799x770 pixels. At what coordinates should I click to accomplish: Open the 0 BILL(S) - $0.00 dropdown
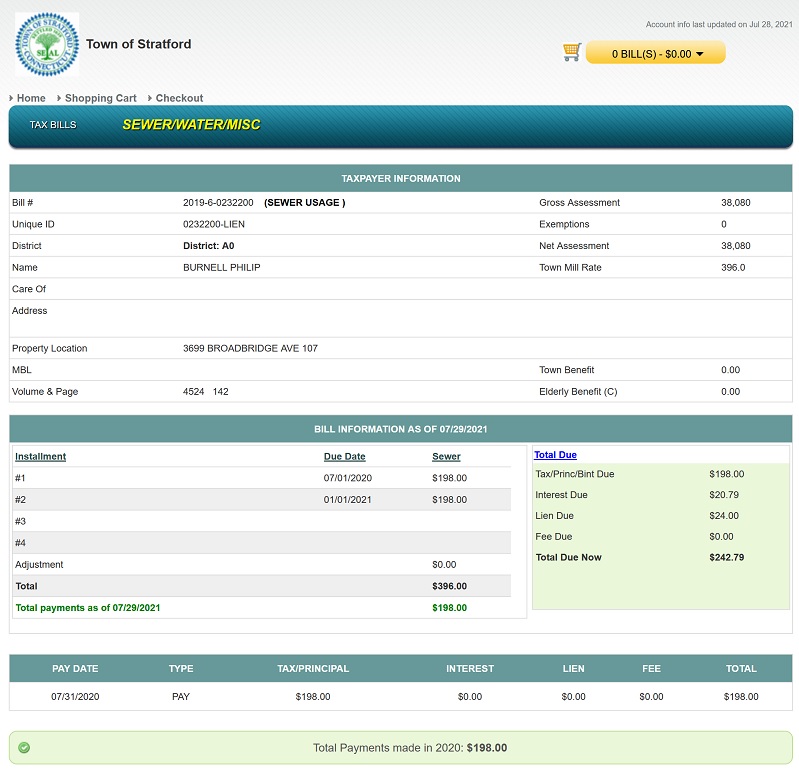coord(656,53)
